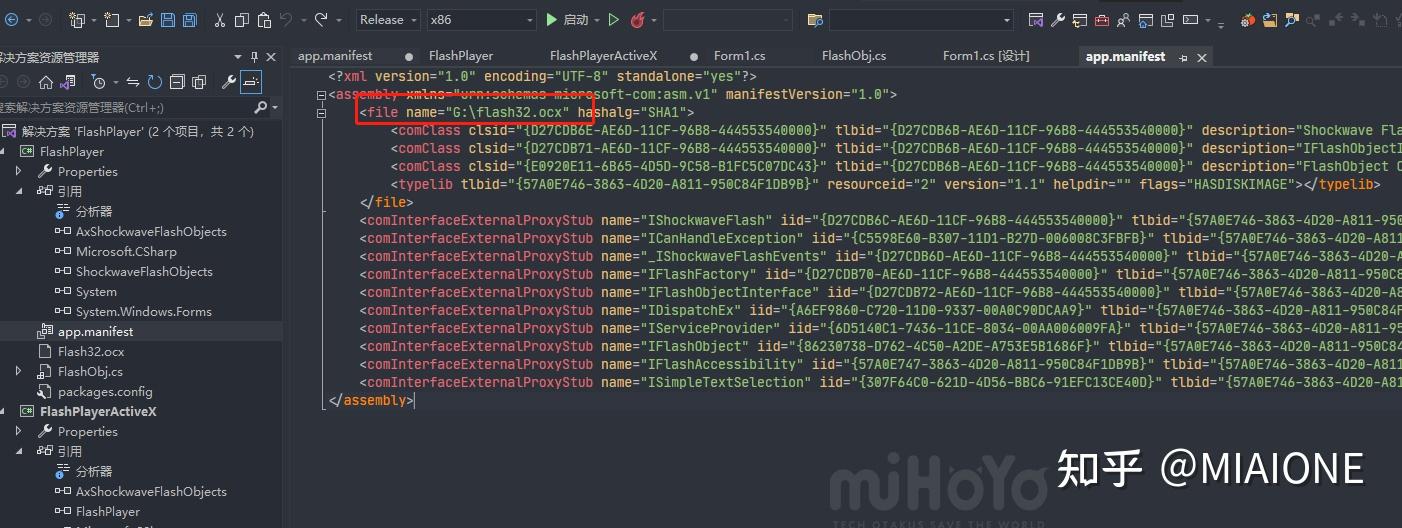
Task: Select app.manifest in Solution Explorer
Action: click(x=95, y=331)
